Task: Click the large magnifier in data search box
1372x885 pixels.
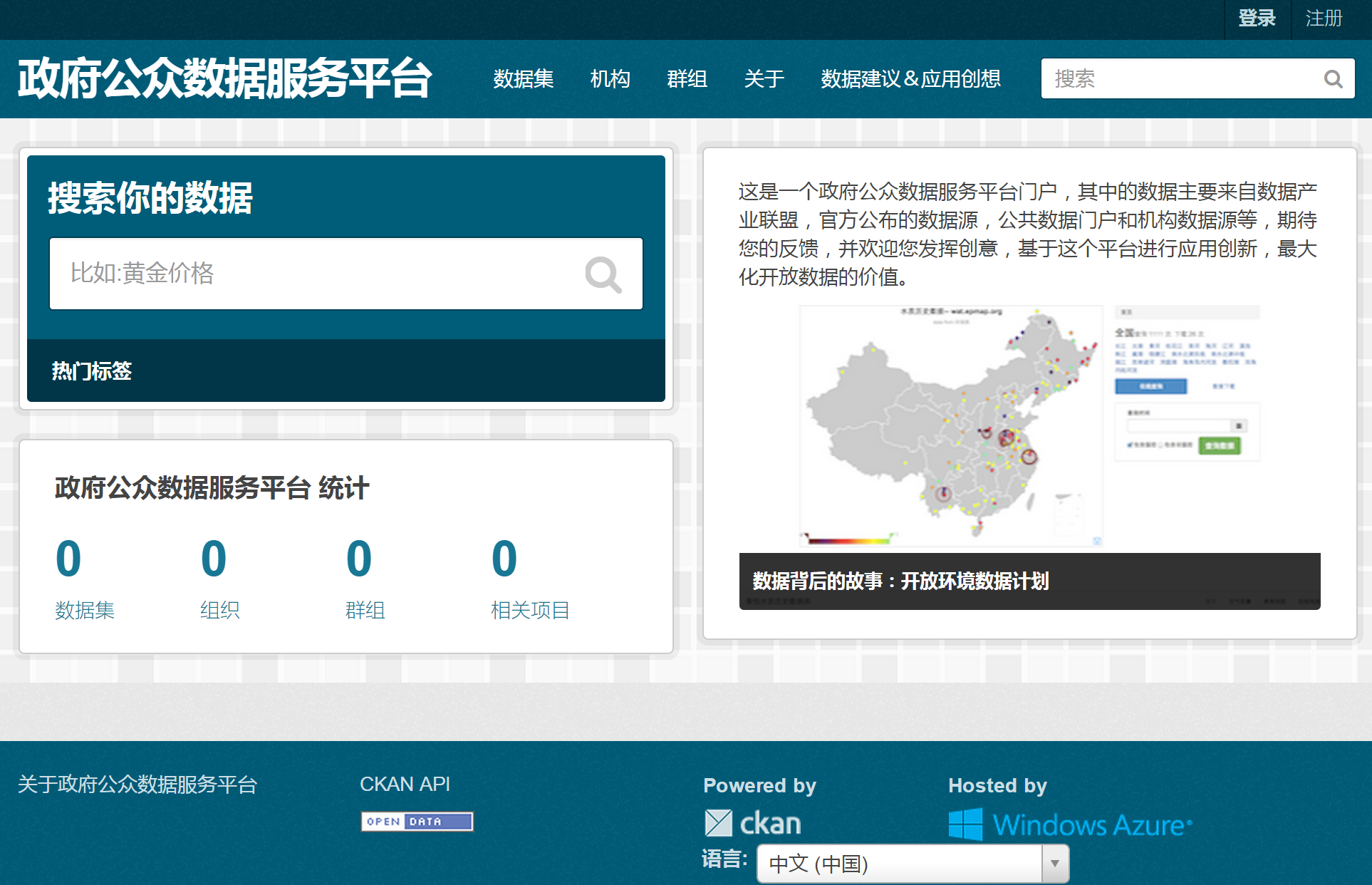Action: tap(603, 274)
